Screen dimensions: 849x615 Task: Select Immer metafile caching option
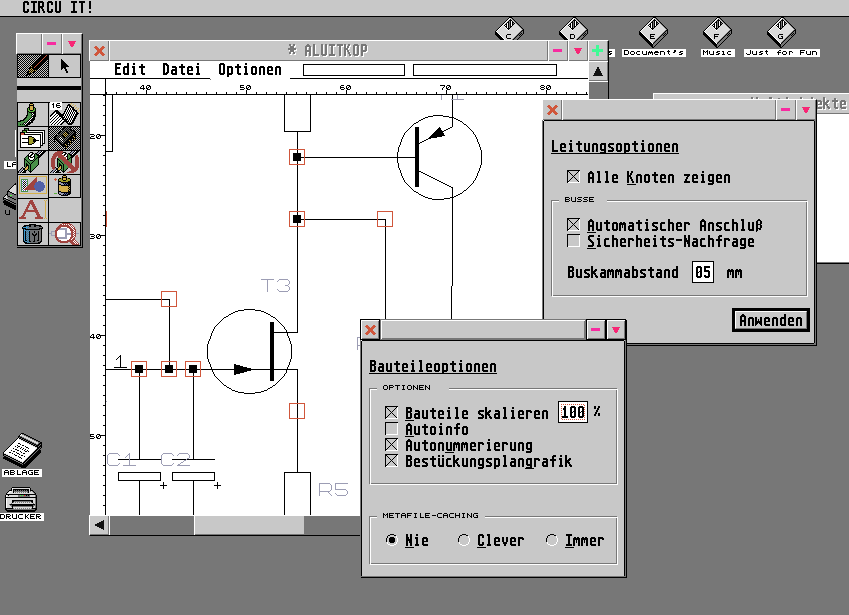(x=552, y=540)
